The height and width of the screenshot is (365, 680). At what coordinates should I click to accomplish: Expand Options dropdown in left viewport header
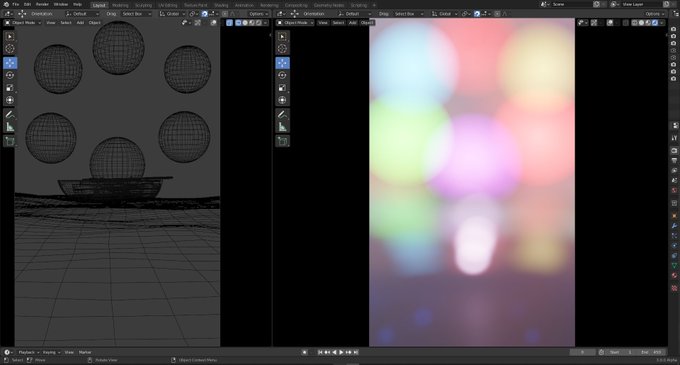point(258,14)
